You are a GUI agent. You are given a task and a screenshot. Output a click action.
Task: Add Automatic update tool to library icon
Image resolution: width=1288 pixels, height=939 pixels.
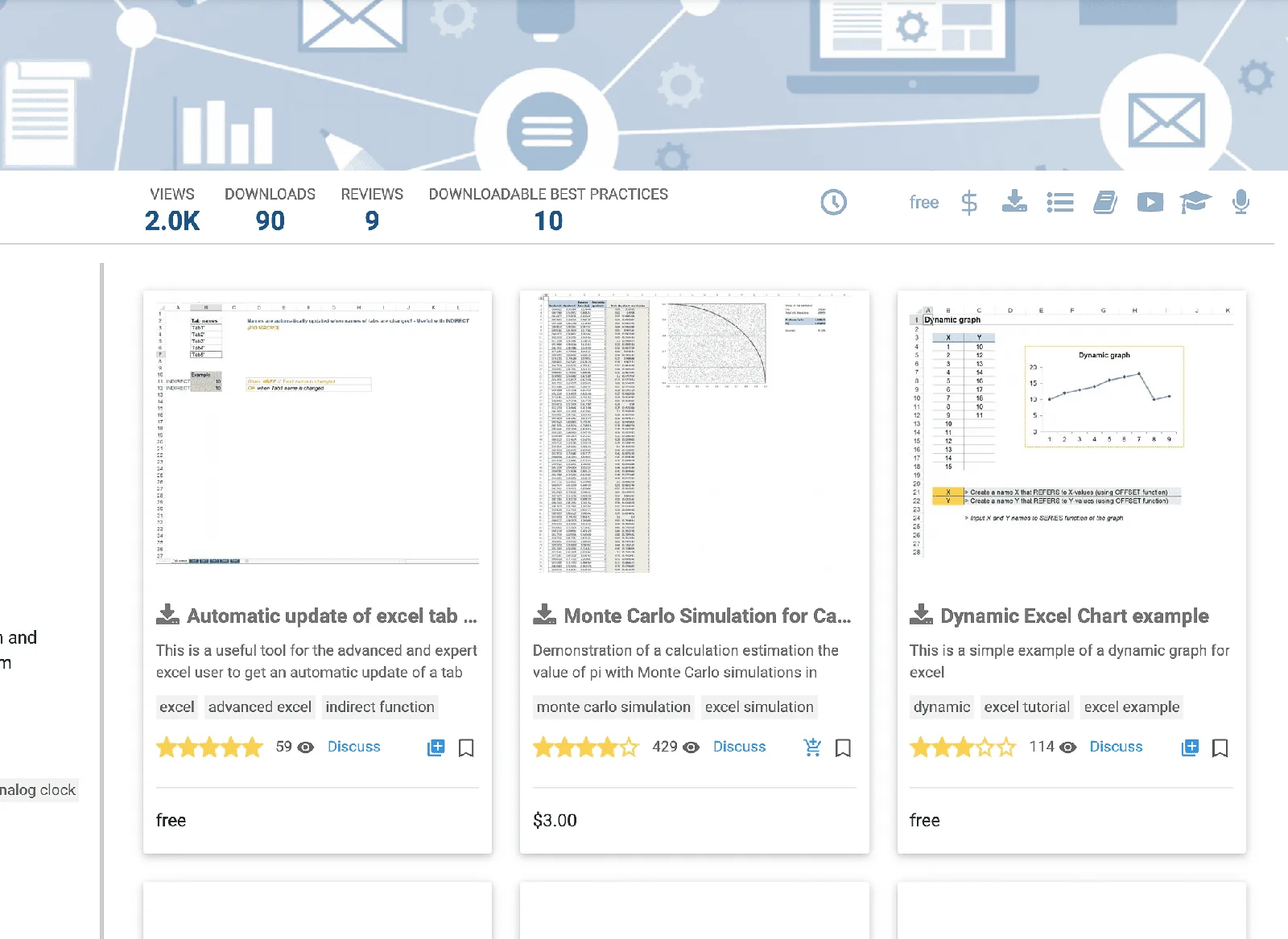coord(436,747)
